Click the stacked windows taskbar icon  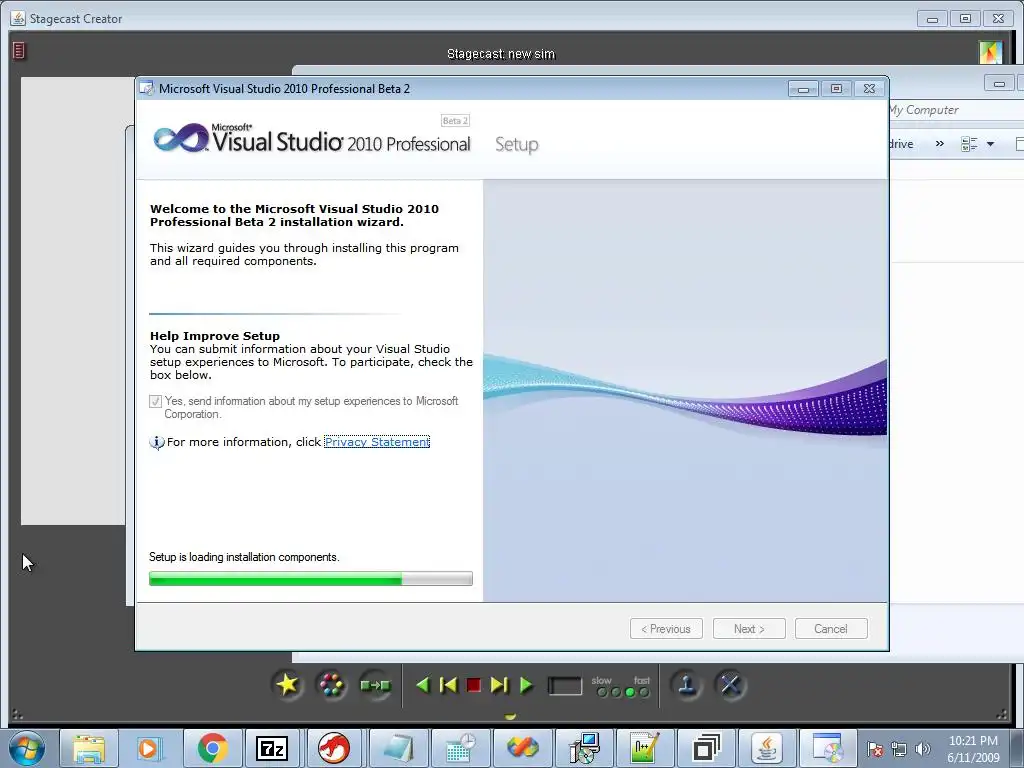tap(706, 748)
